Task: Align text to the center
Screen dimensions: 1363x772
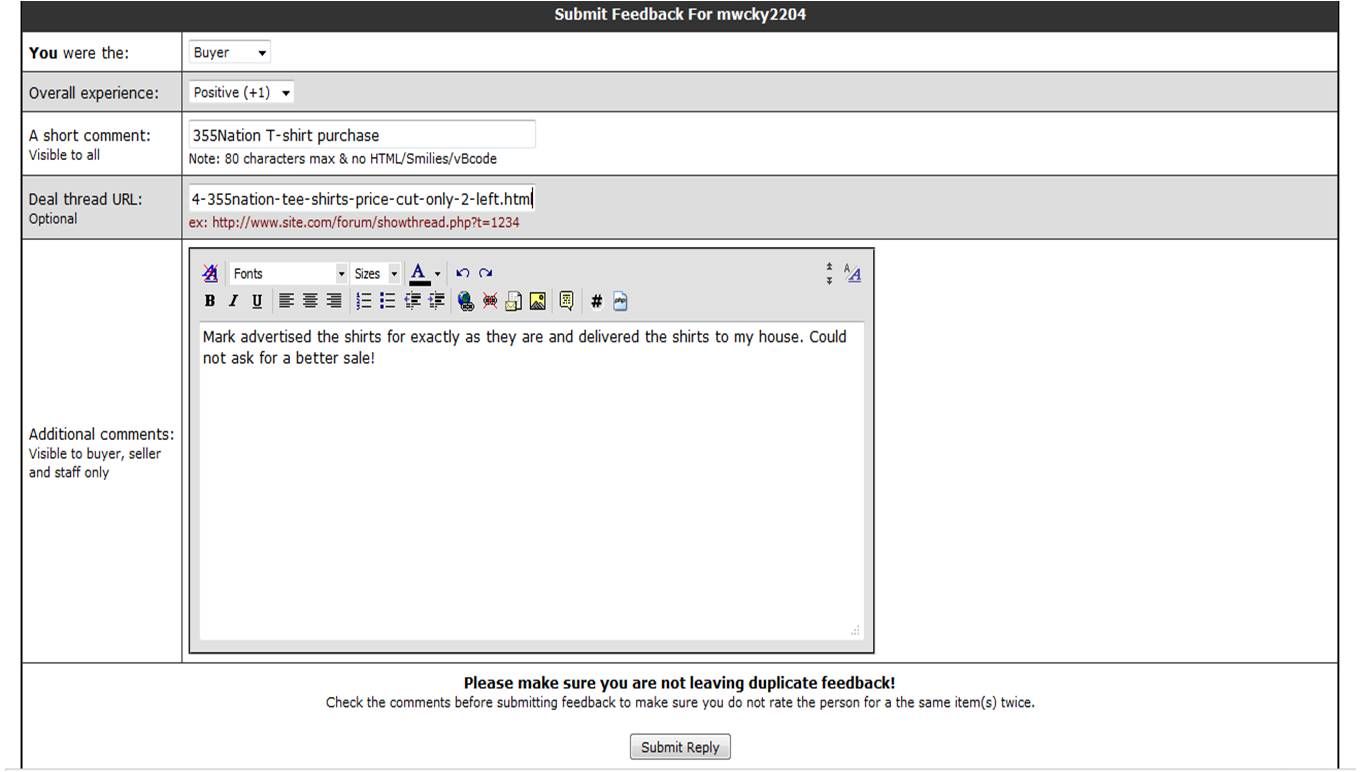Action: pyautogui.click(x=310, y=301)
